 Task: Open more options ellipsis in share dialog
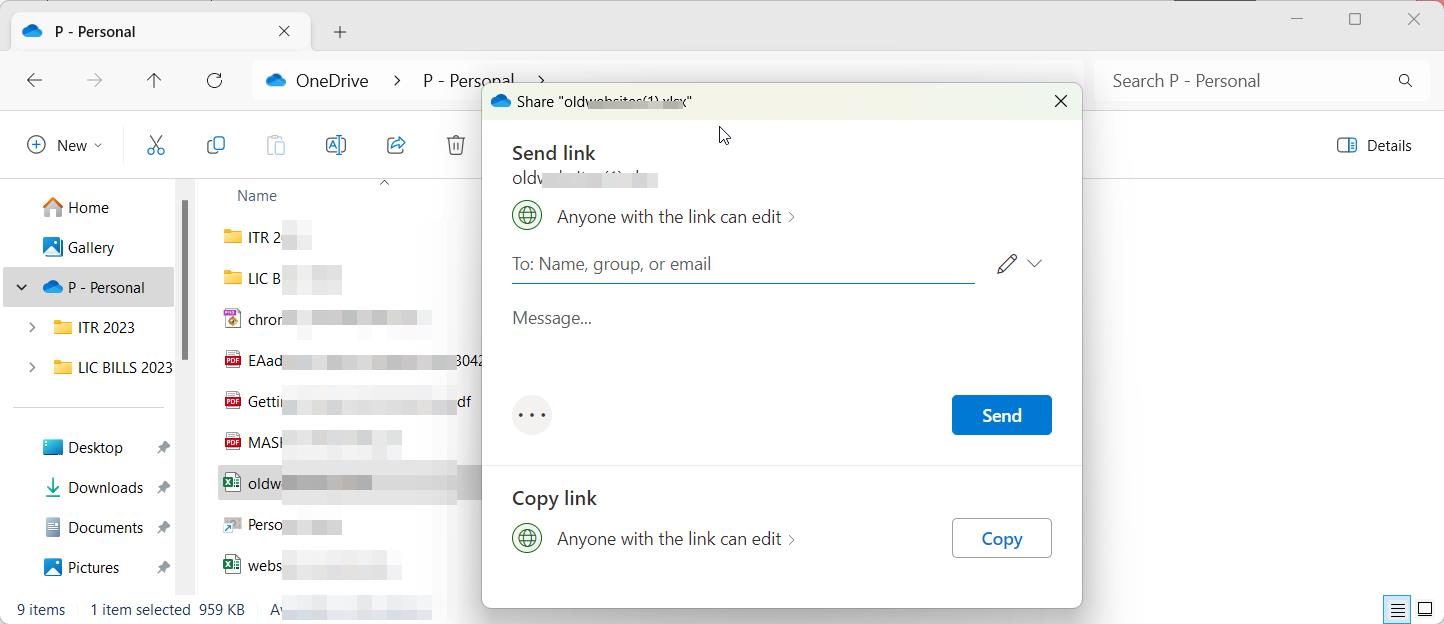(x=532, y=415)
